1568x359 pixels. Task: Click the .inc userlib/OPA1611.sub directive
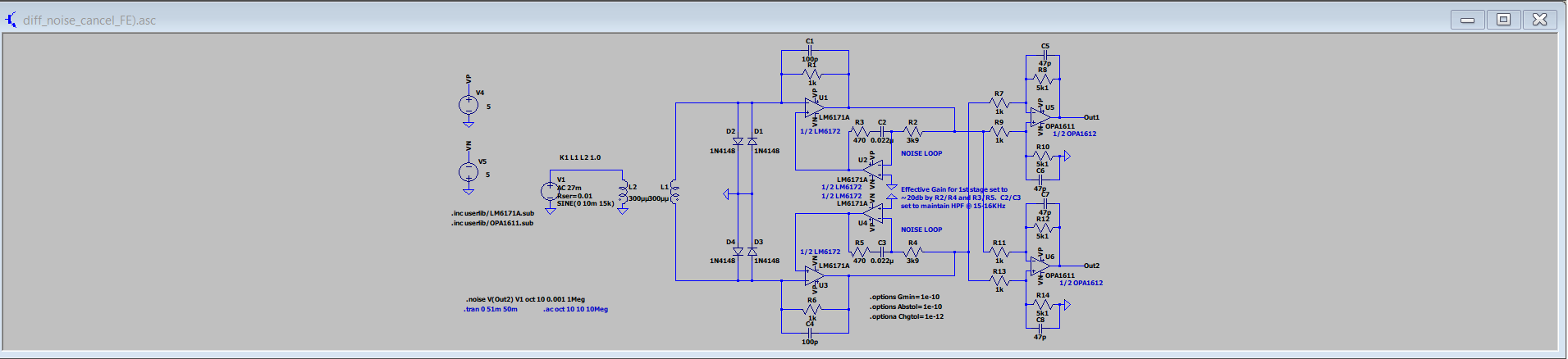[x=492, y=223]
